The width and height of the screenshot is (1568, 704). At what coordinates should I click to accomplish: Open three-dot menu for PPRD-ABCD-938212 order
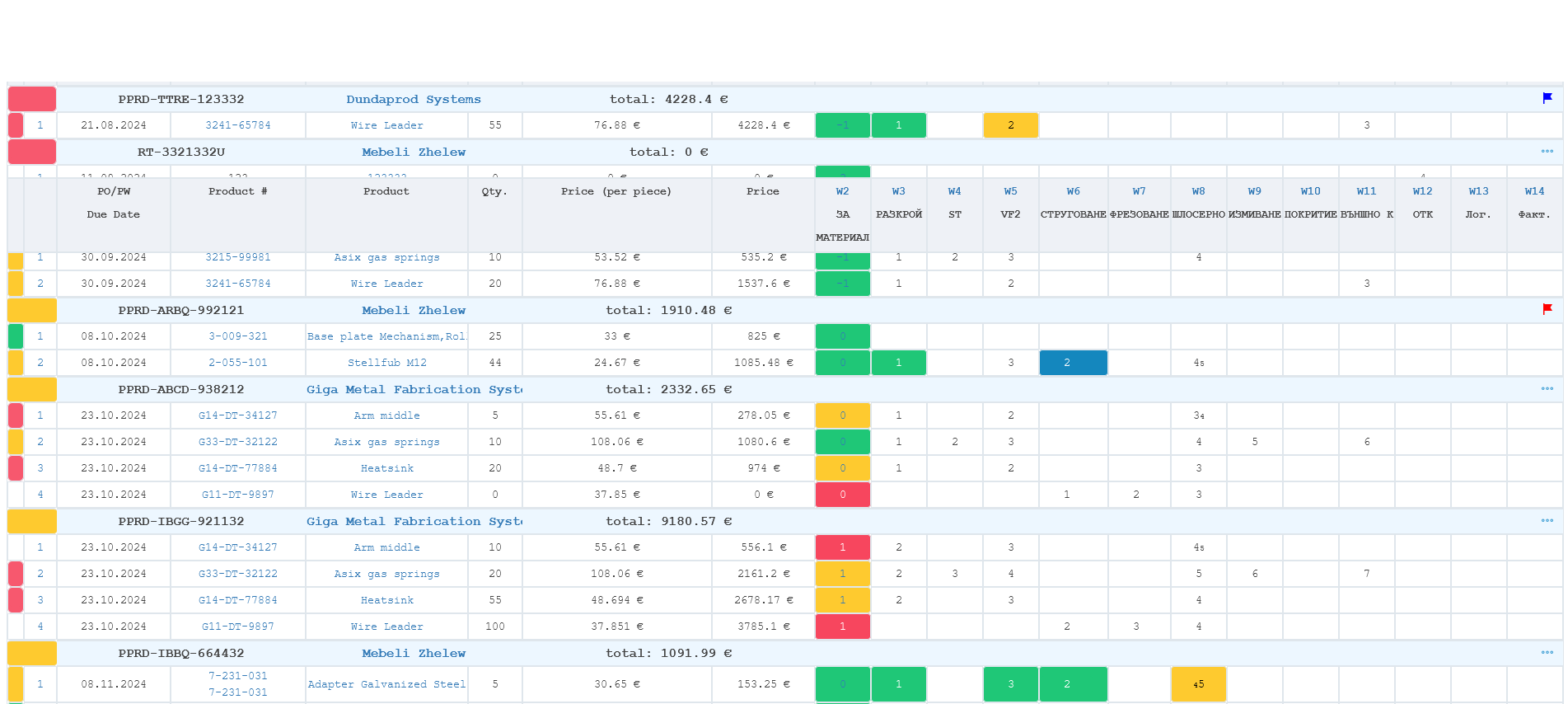1547,388
